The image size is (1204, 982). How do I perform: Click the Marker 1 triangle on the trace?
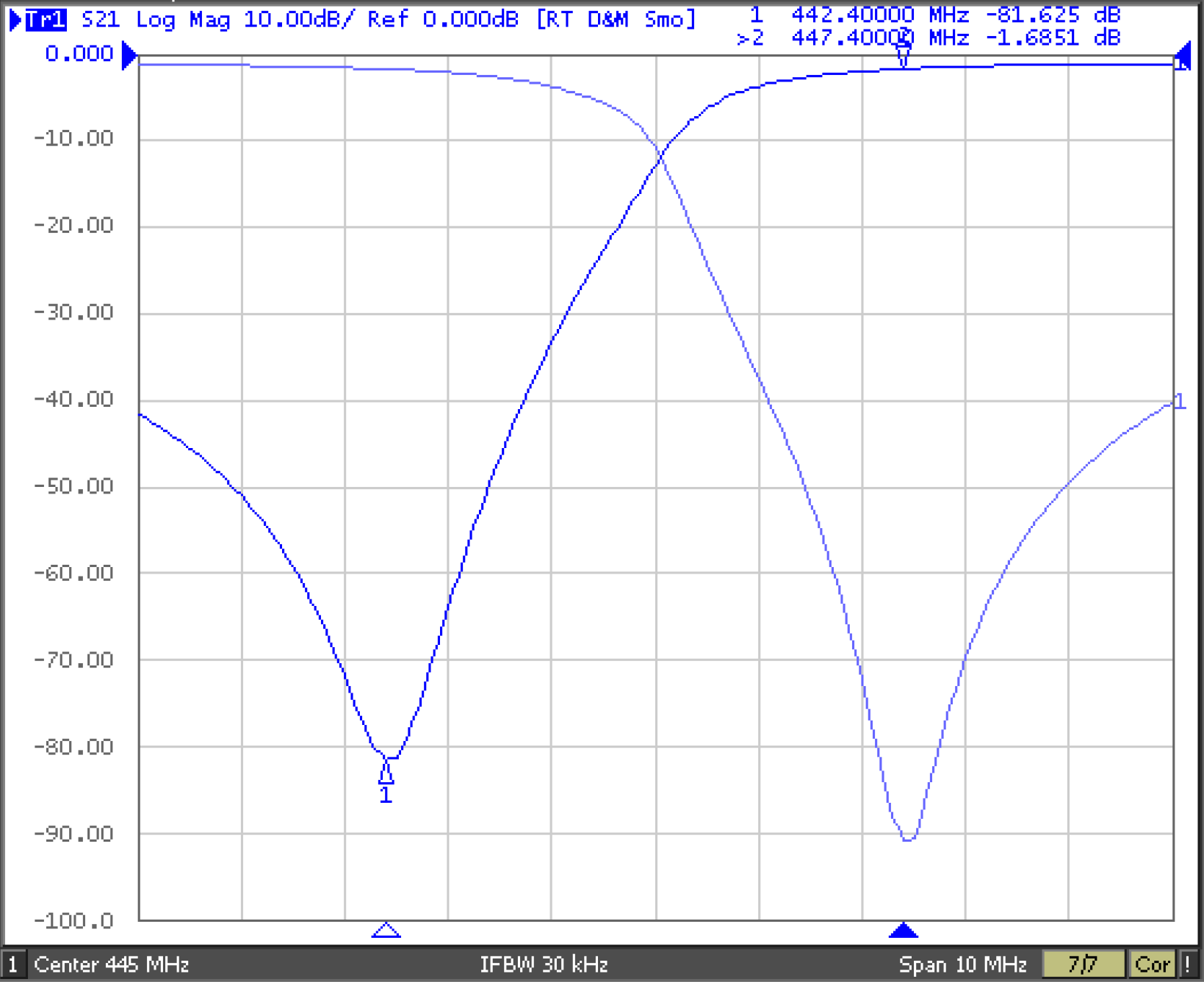pyautogui.click(x=386, y=772)
